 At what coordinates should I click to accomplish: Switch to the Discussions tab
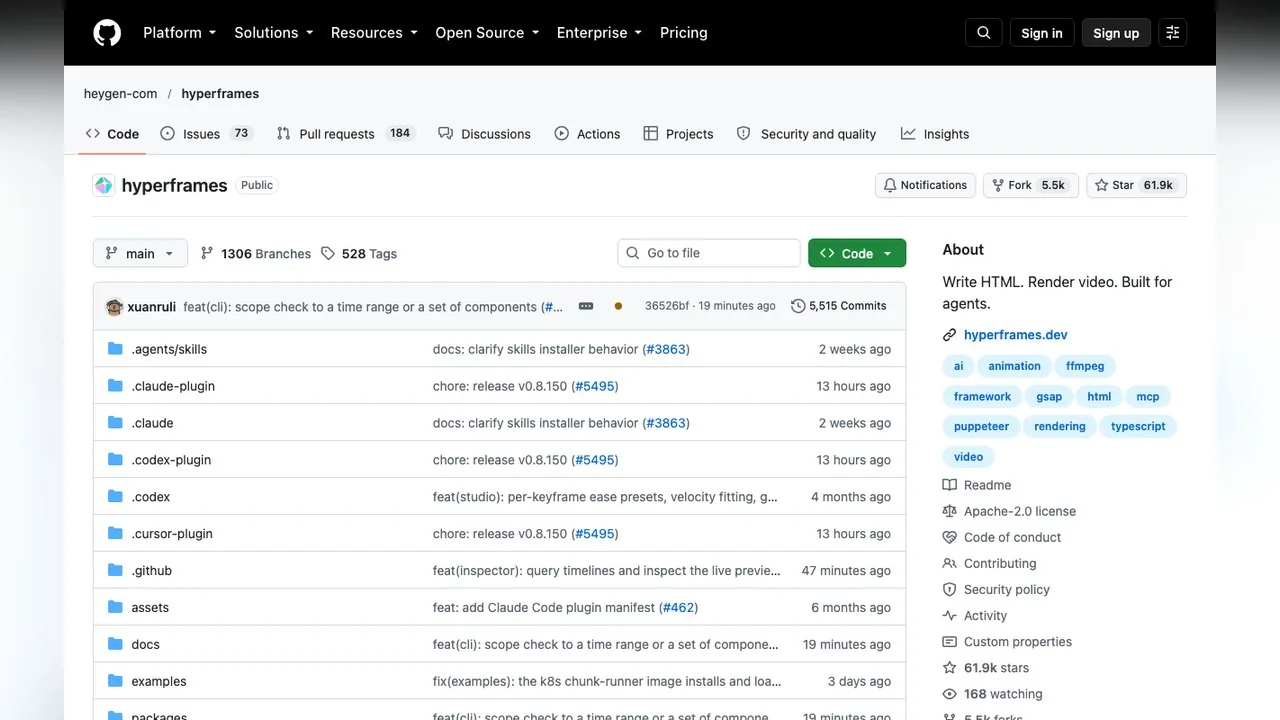tap(485, 134)
